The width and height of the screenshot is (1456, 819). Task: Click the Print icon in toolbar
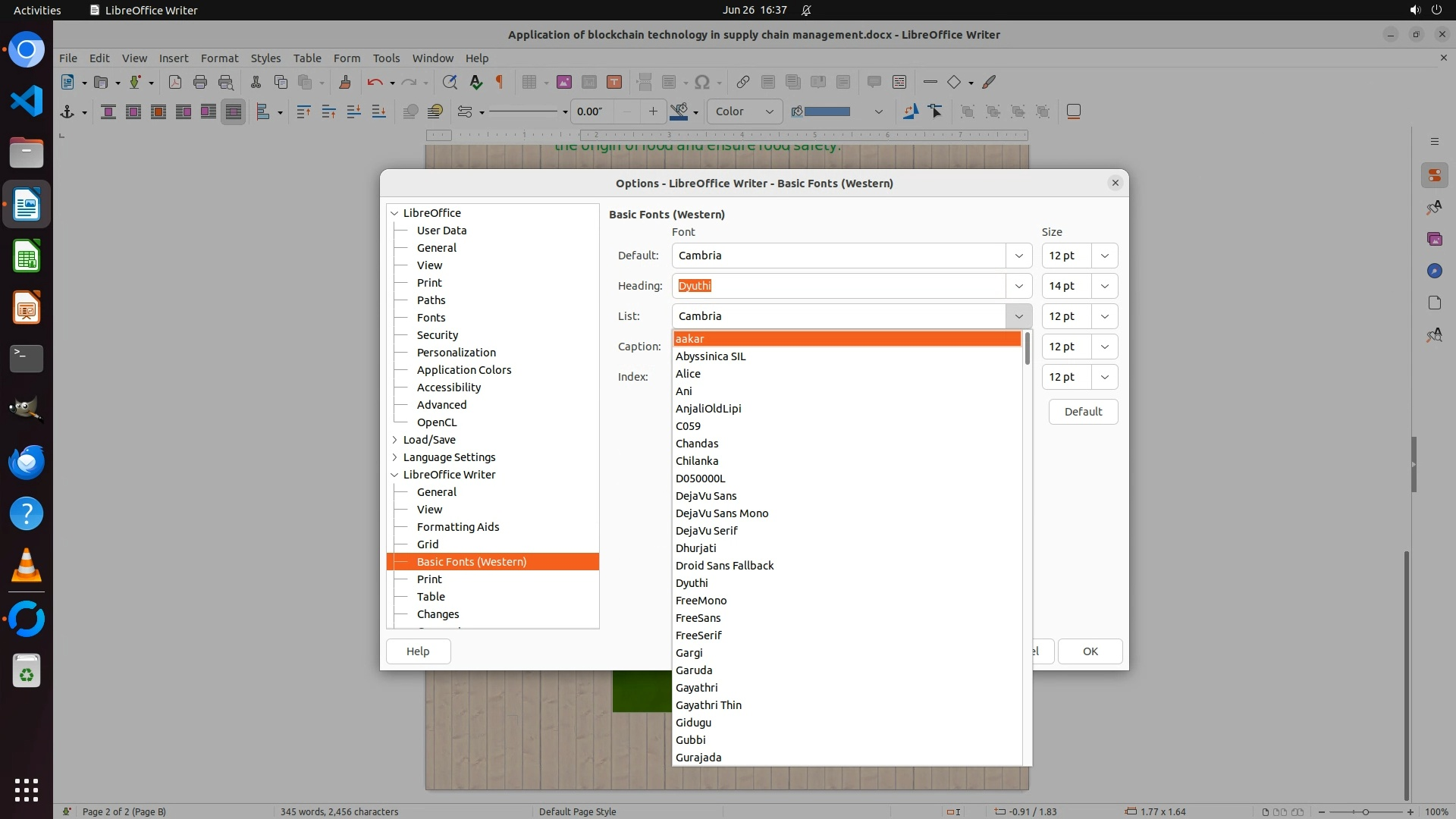point(200,82)
